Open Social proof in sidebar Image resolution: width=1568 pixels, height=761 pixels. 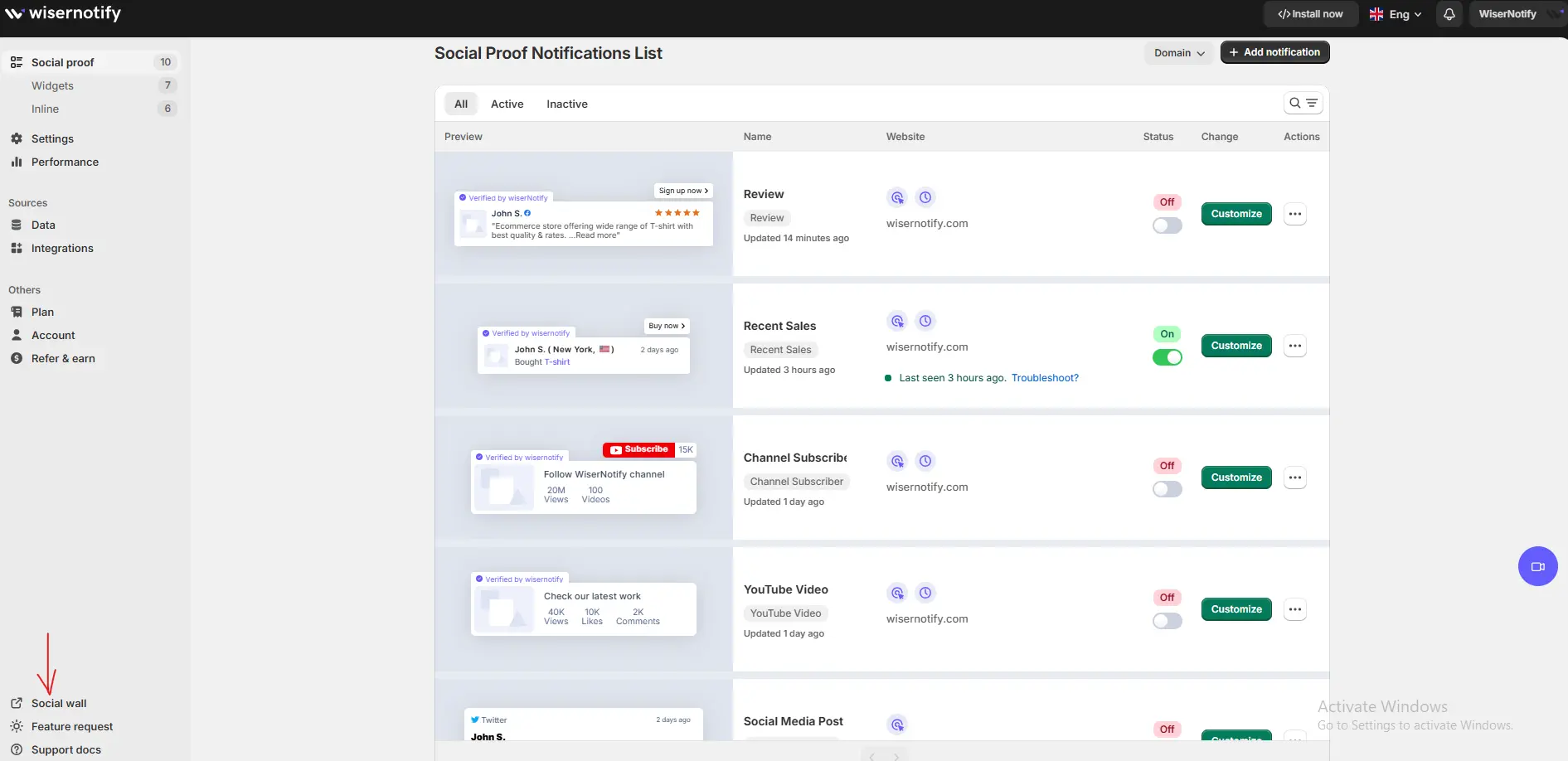(91, 62)
